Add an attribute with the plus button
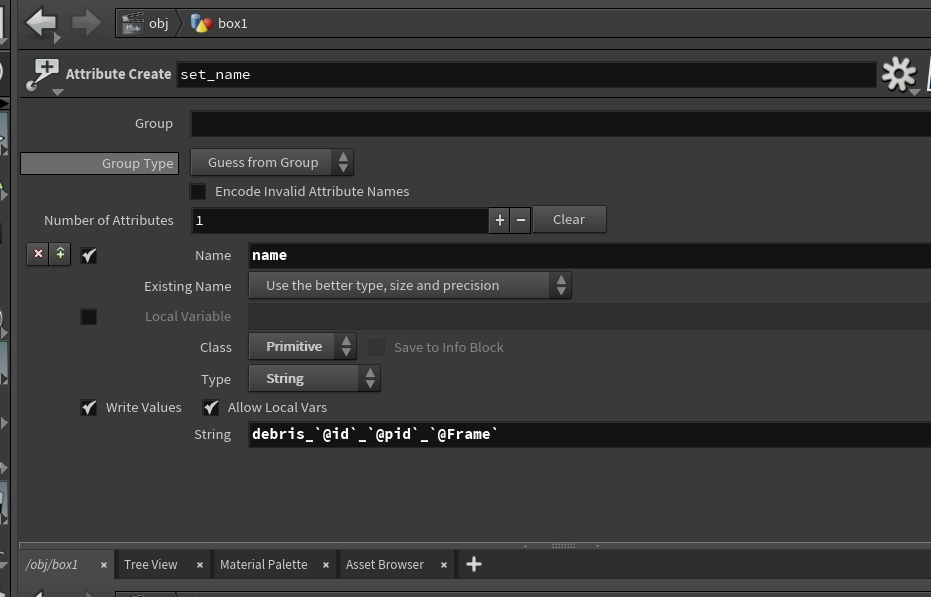Viewport: 931px width, 597px height. (x=499, y=220)
